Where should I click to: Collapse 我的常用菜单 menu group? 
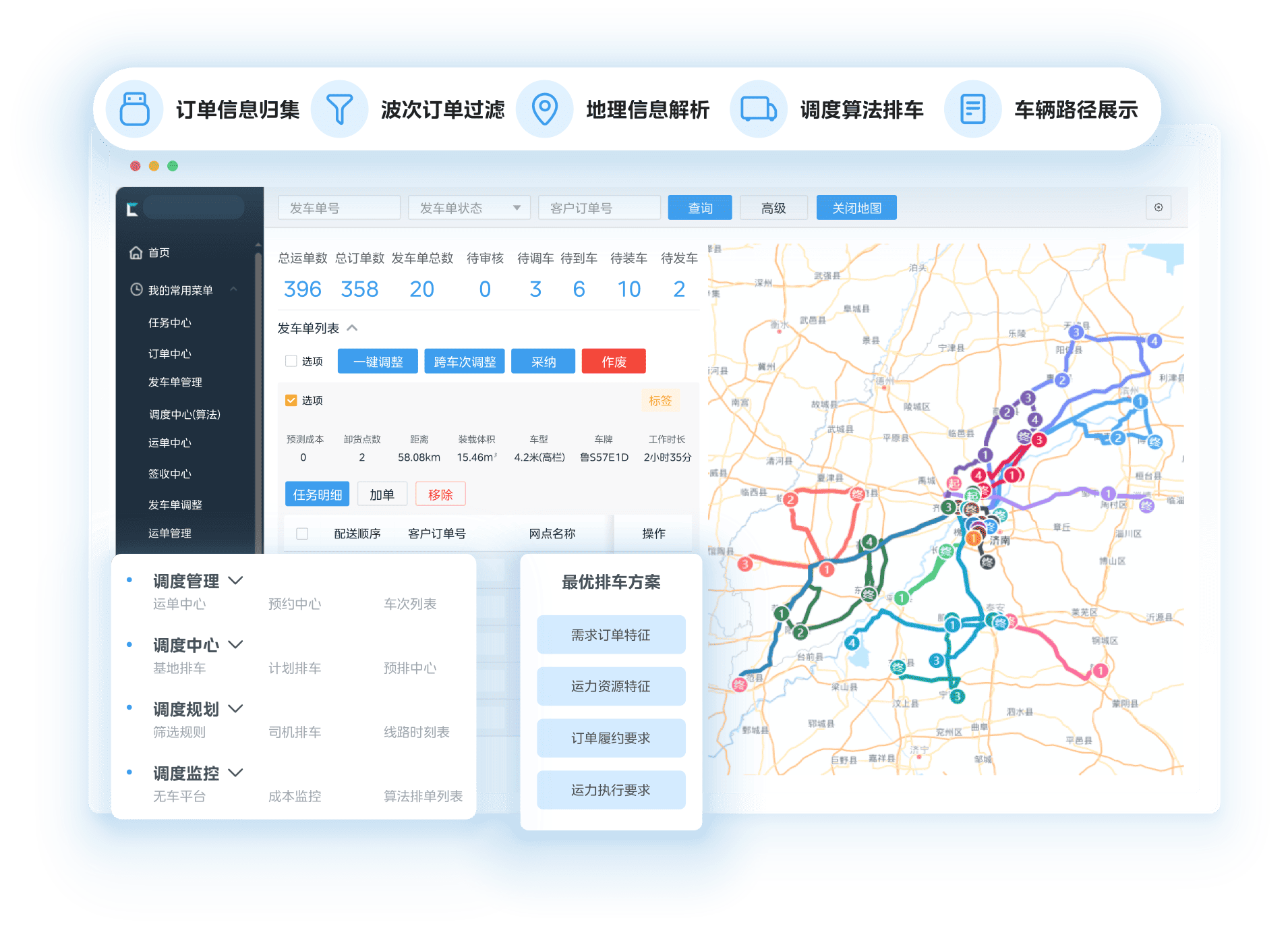click(234, 289)
